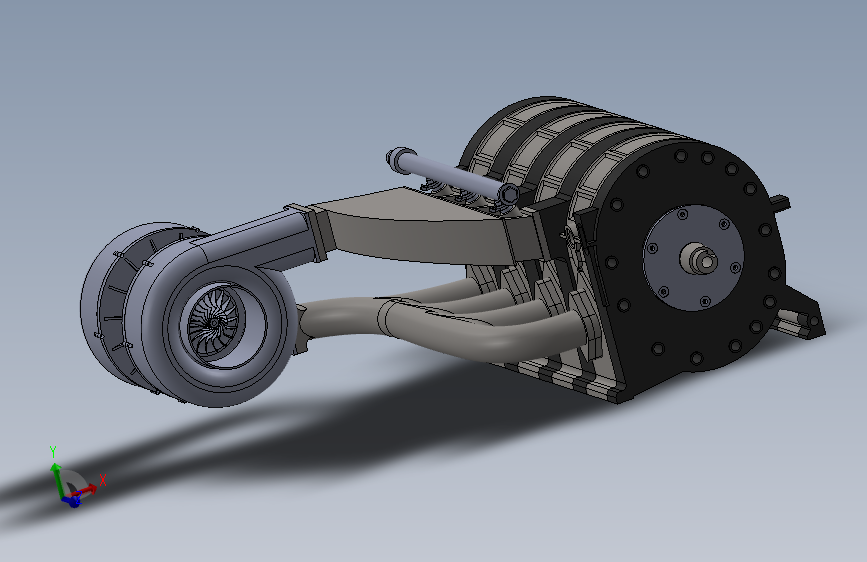The width and height of the screenshot is (867, 562).
Task: Select the fuel rail tube above the intake
Action: click(452, 175)
